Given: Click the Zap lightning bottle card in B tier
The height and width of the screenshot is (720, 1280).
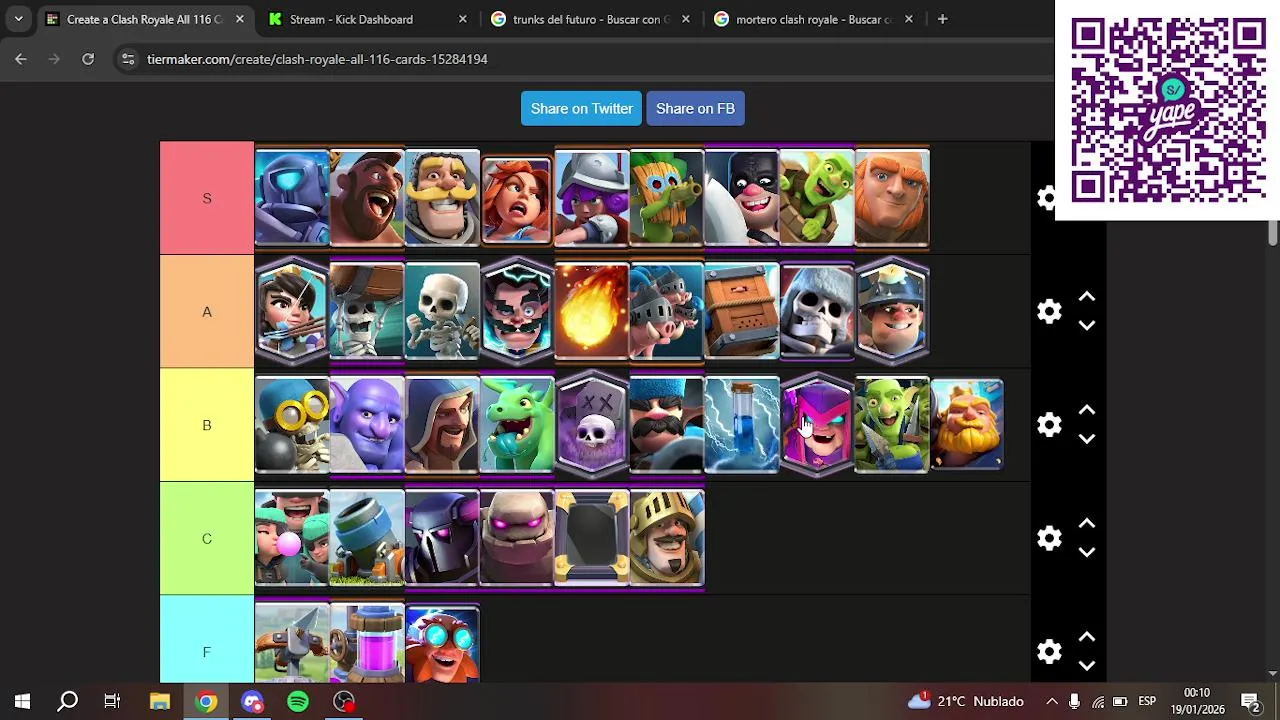Looking at the screenshot, I should coord(742,425).
